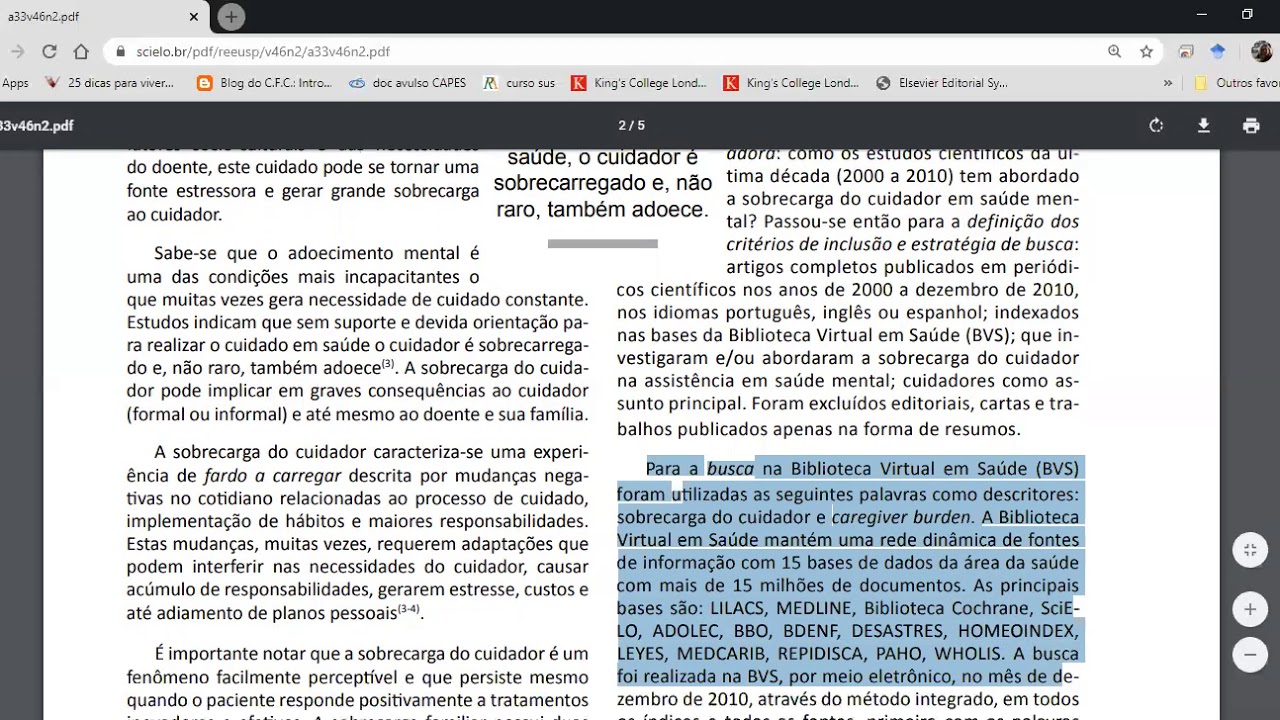Open first extension icon beside star
Screen dimensions: 1280x720
coord(1186,52)
